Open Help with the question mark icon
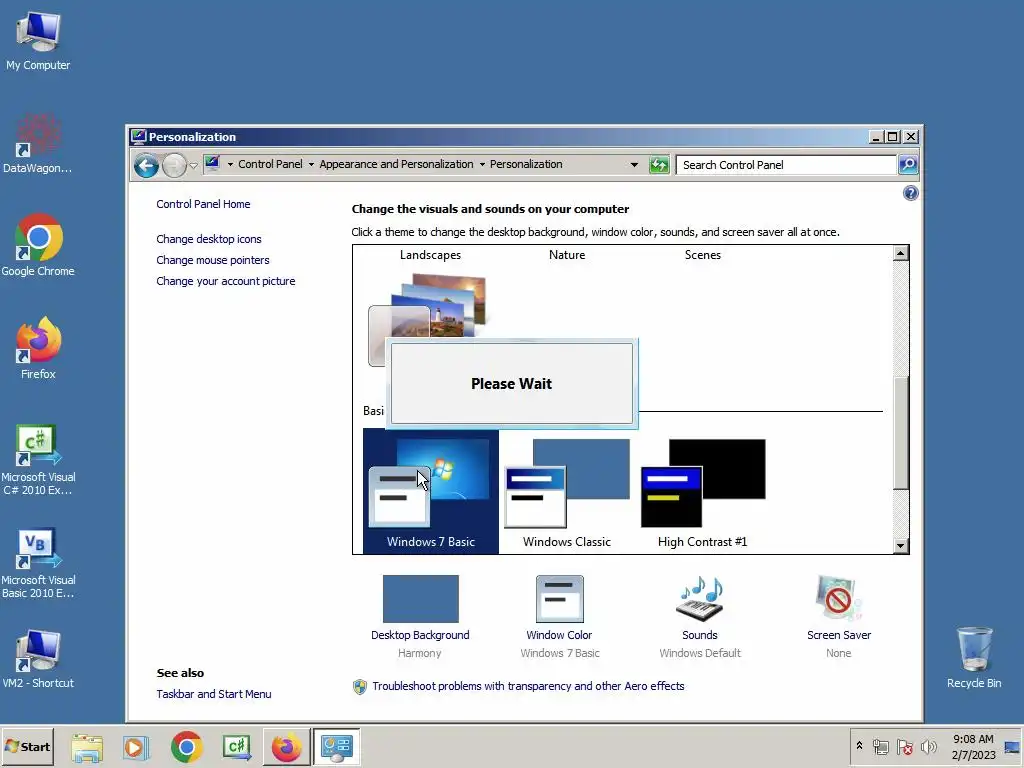 910,193
